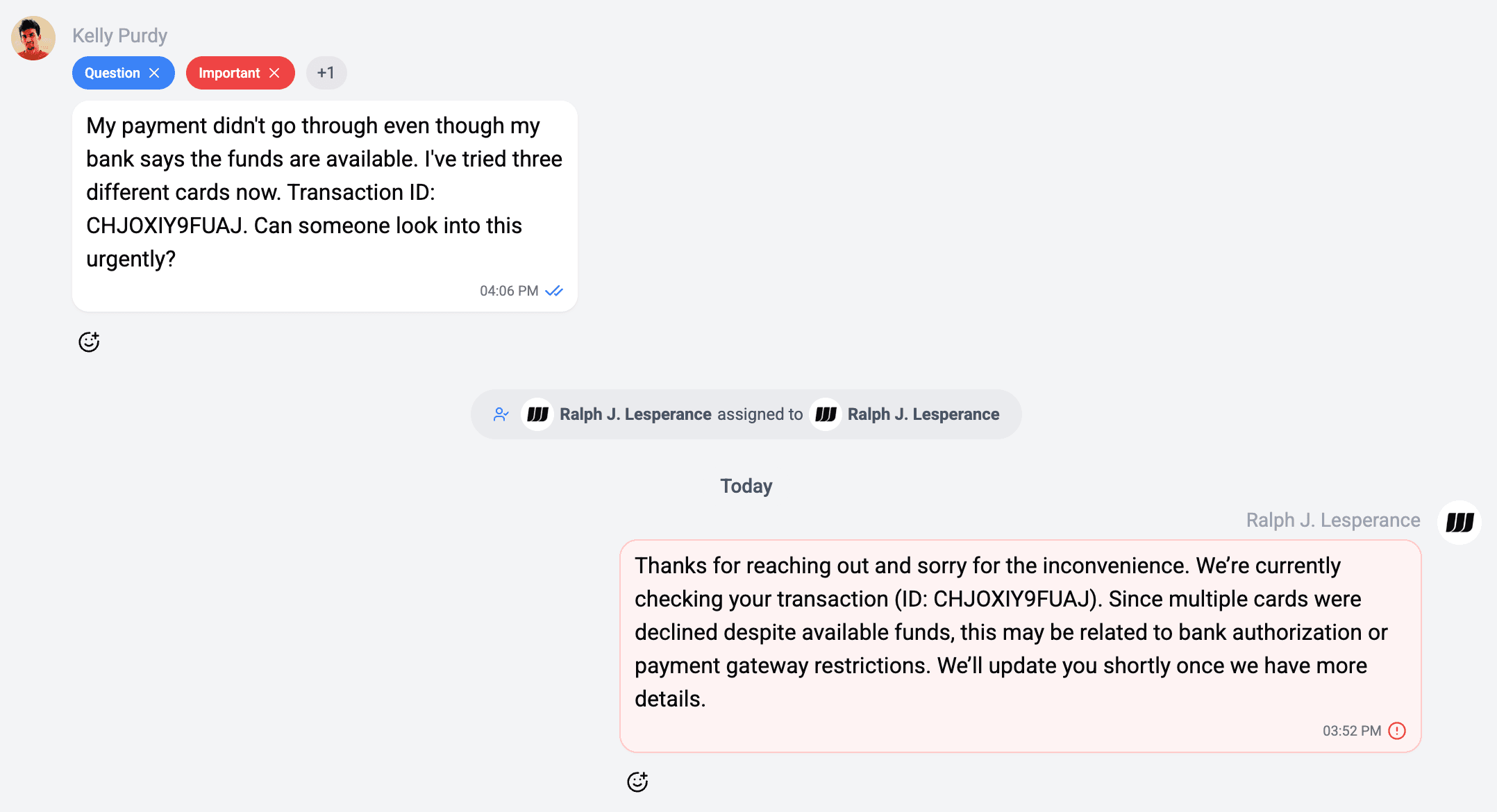Click the 03:52 PM timestamp
The height and width of the screenshot is (812, 1497).
(1351, 731)
